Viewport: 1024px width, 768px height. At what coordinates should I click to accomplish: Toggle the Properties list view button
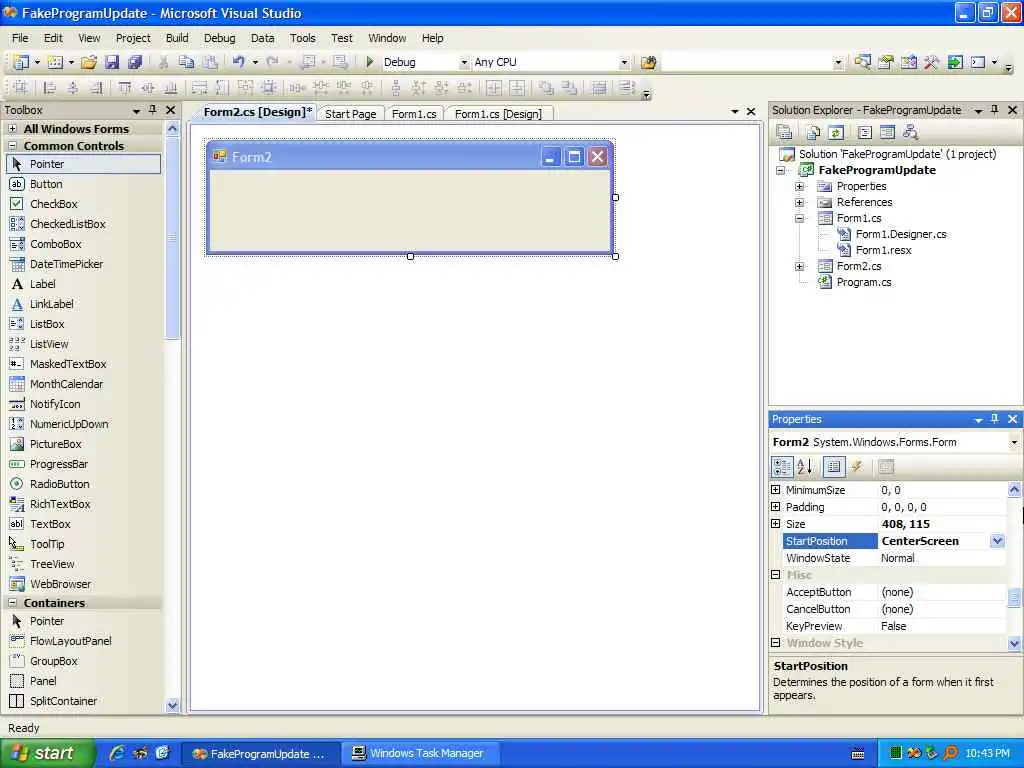click(x=833, y=466)
